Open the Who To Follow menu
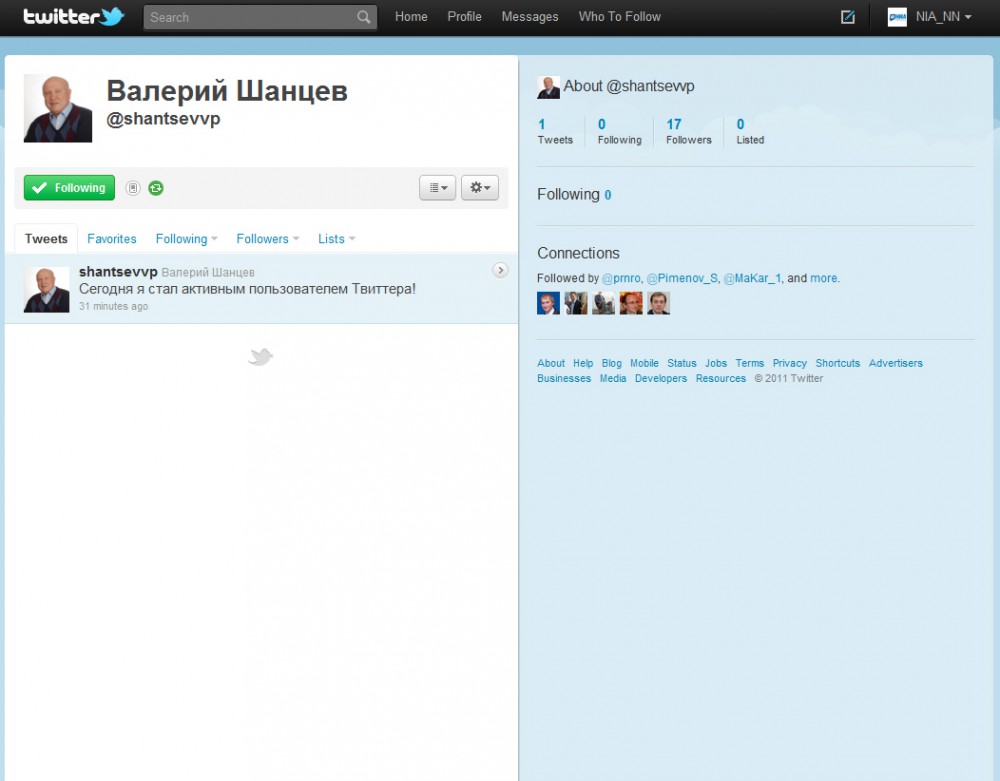 pyautogui.click(x=619, y=17)
